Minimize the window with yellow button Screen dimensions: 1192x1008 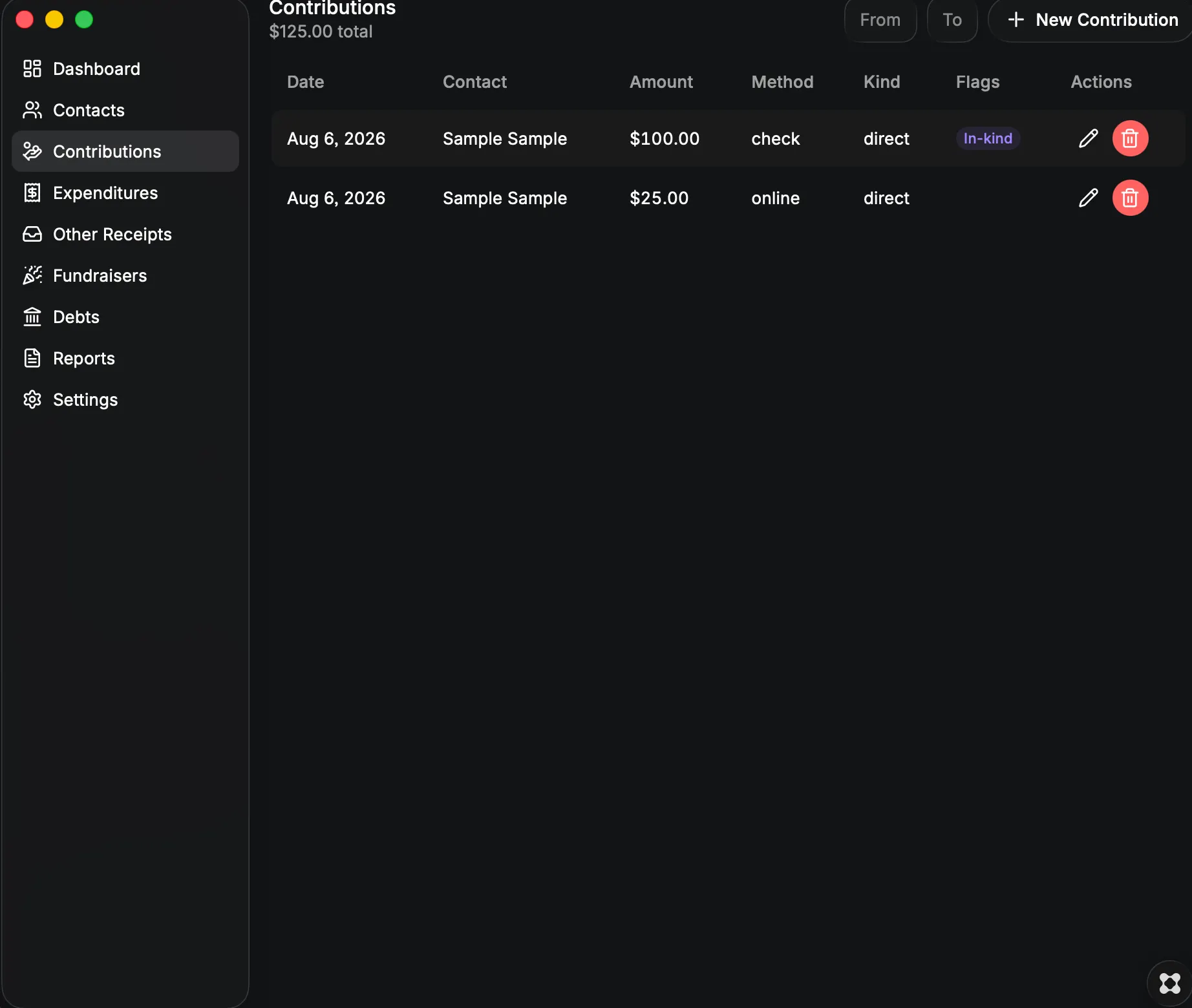click(54, 19)
